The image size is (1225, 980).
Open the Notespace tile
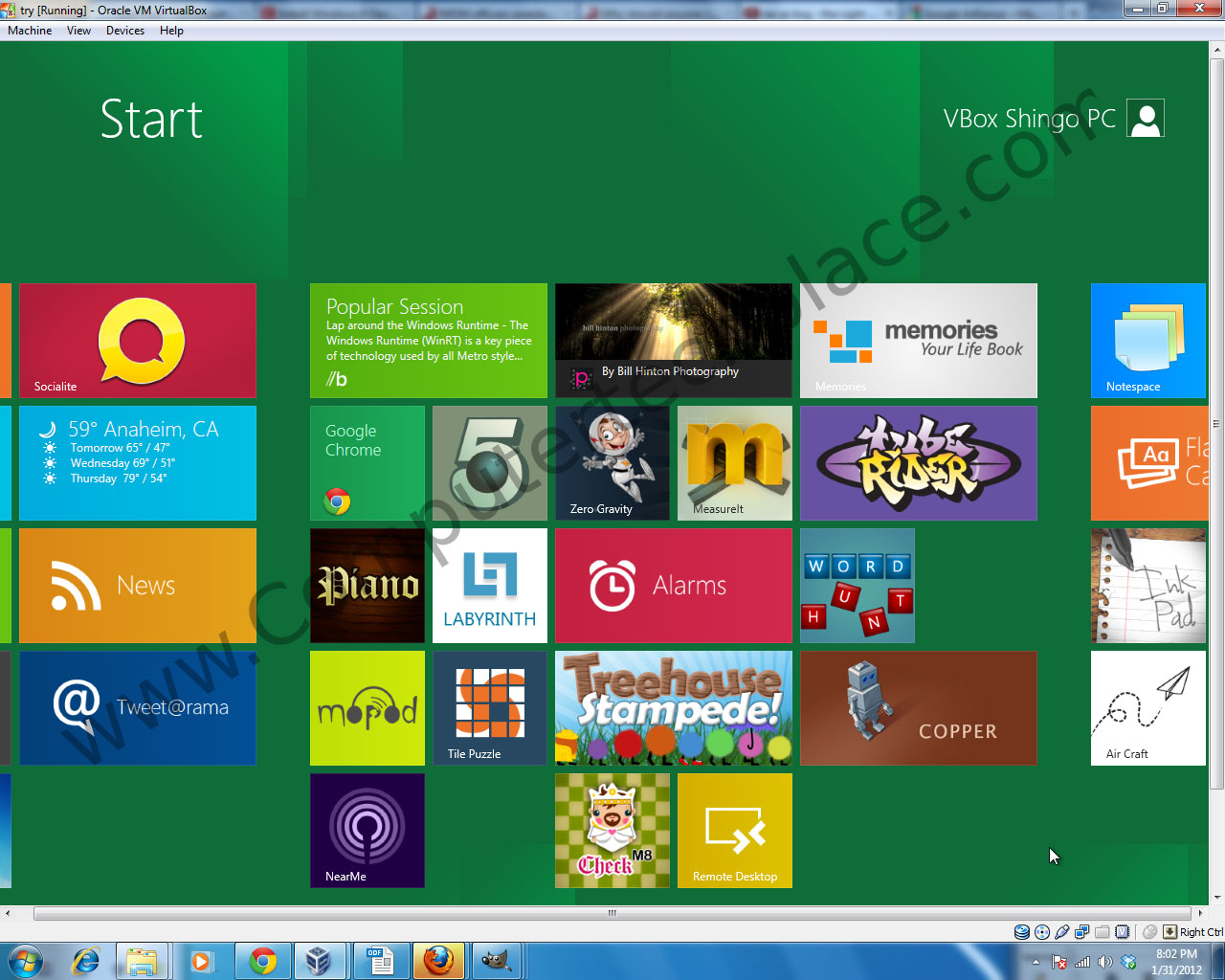1148,341
